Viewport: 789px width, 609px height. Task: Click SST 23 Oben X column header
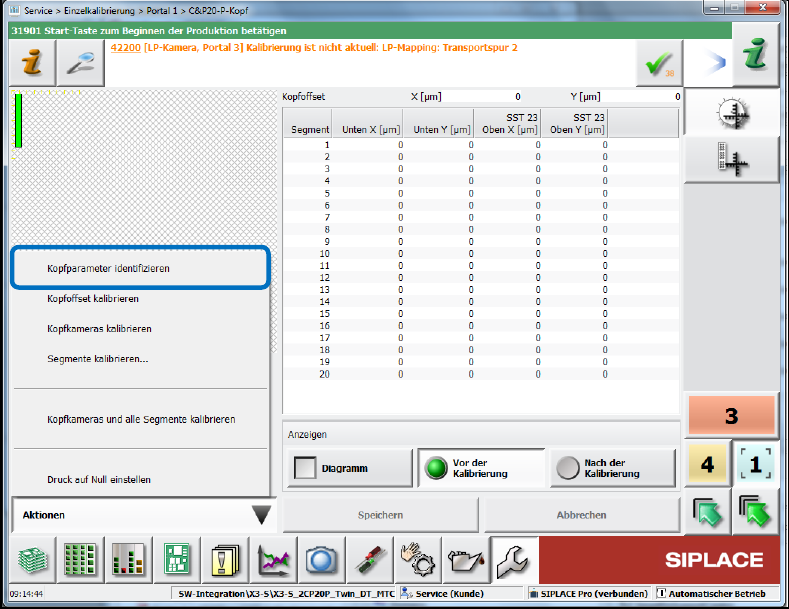point(507,123)
